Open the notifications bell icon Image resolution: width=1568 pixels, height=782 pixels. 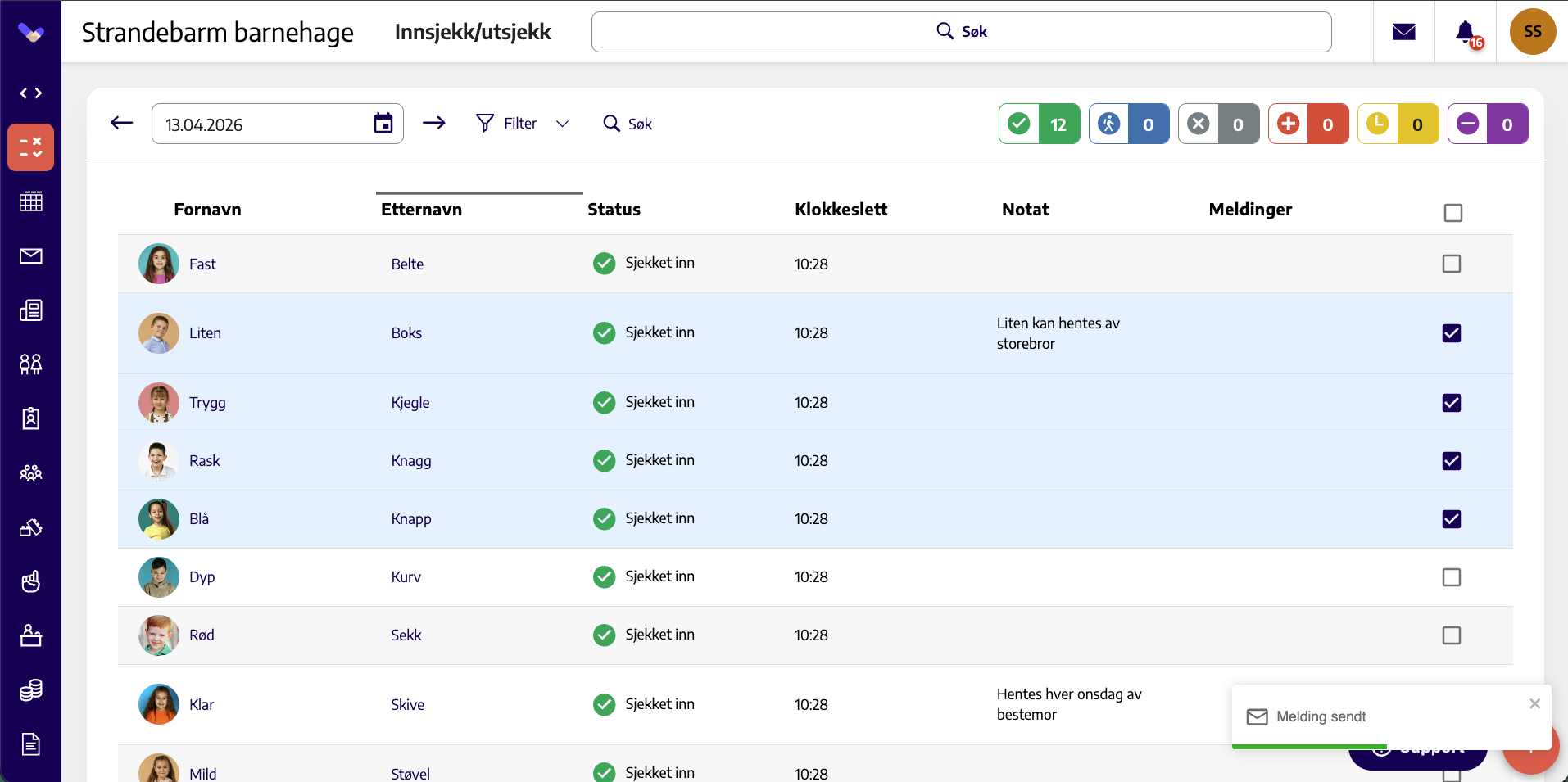(1466, 32)
